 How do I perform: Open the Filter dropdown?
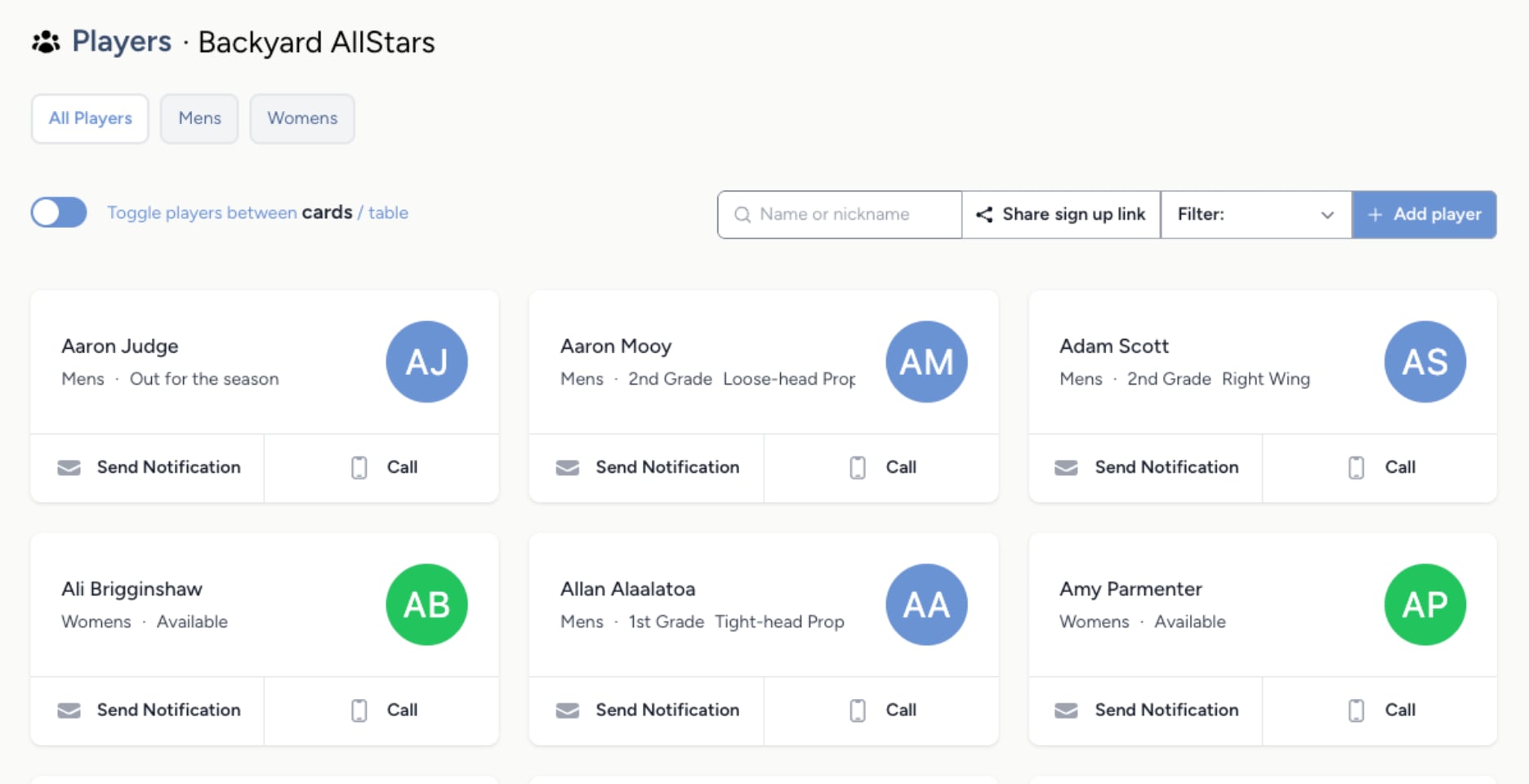(1255, 215)
